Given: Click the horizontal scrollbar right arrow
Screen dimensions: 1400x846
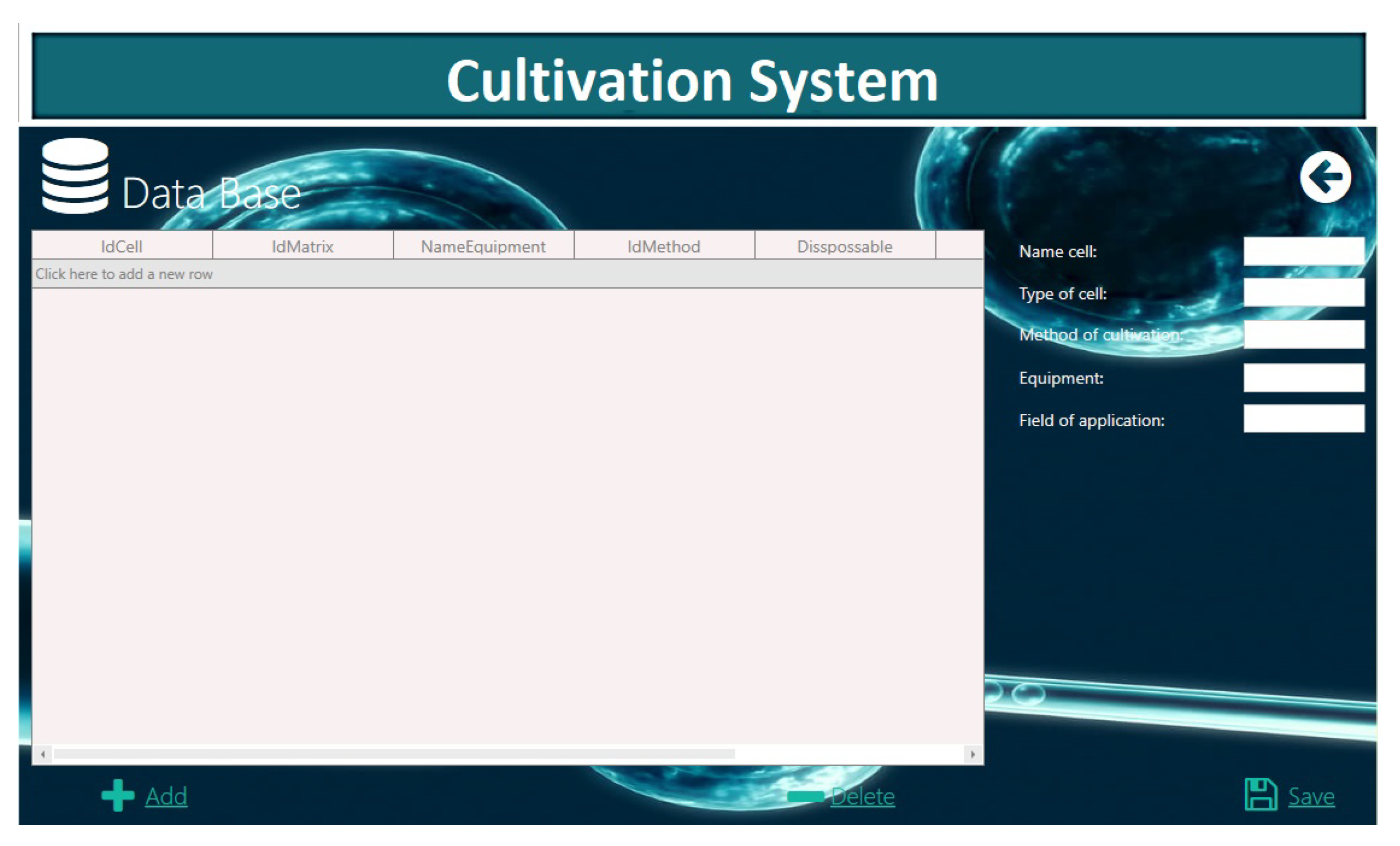Looking at the screenshot, I should point(972,754).
